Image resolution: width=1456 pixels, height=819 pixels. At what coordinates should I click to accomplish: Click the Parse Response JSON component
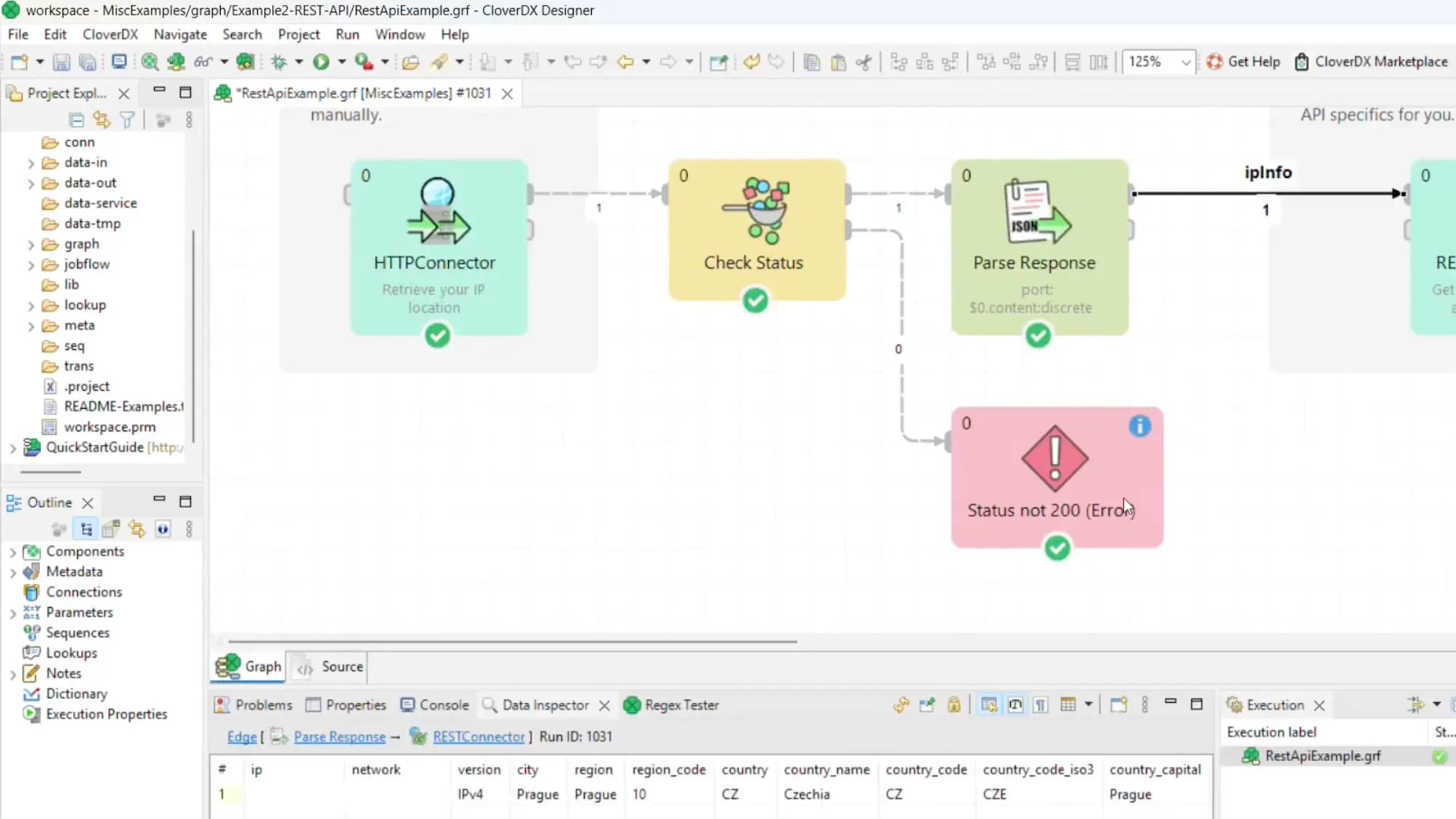point(1040,247)
